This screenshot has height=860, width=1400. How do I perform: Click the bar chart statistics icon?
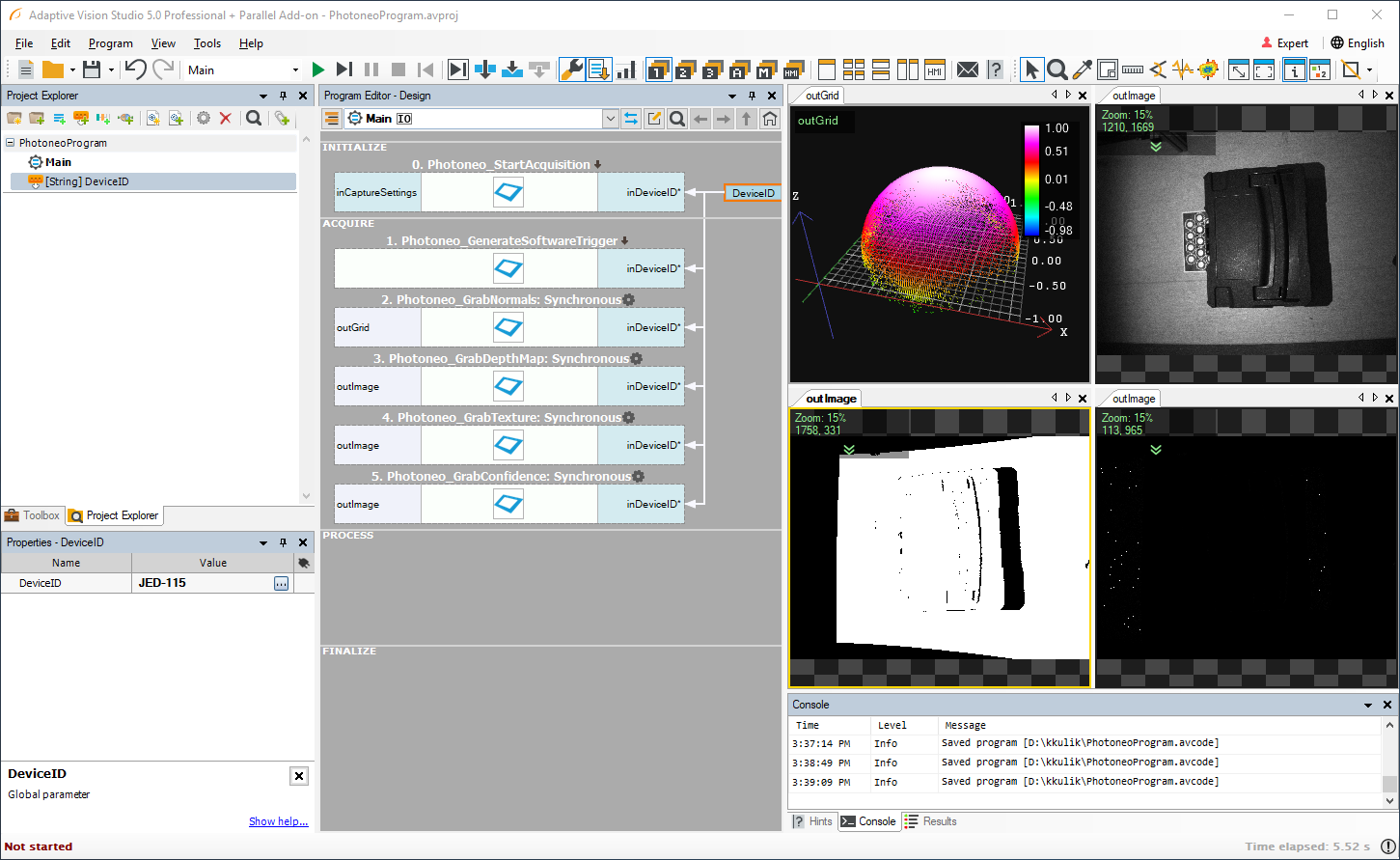(x=626, y=69)
